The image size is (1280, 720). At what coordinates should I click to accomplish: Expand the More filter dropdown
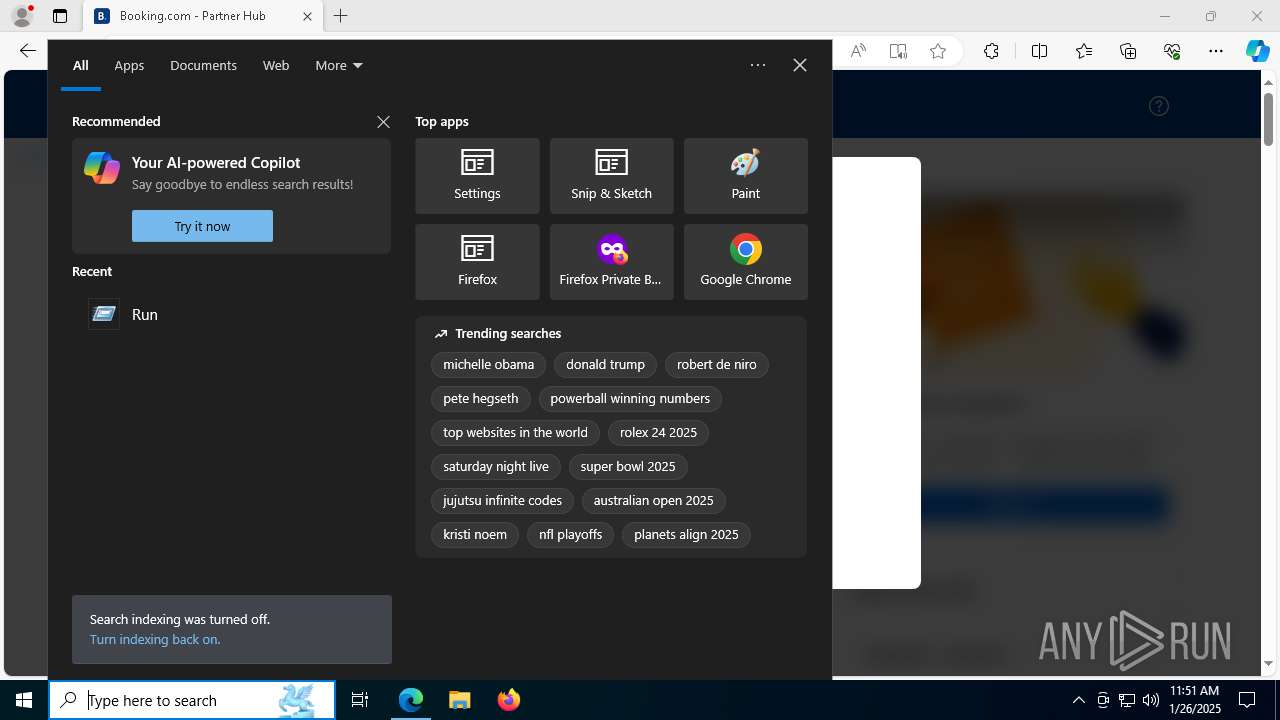tap(339, 65)
